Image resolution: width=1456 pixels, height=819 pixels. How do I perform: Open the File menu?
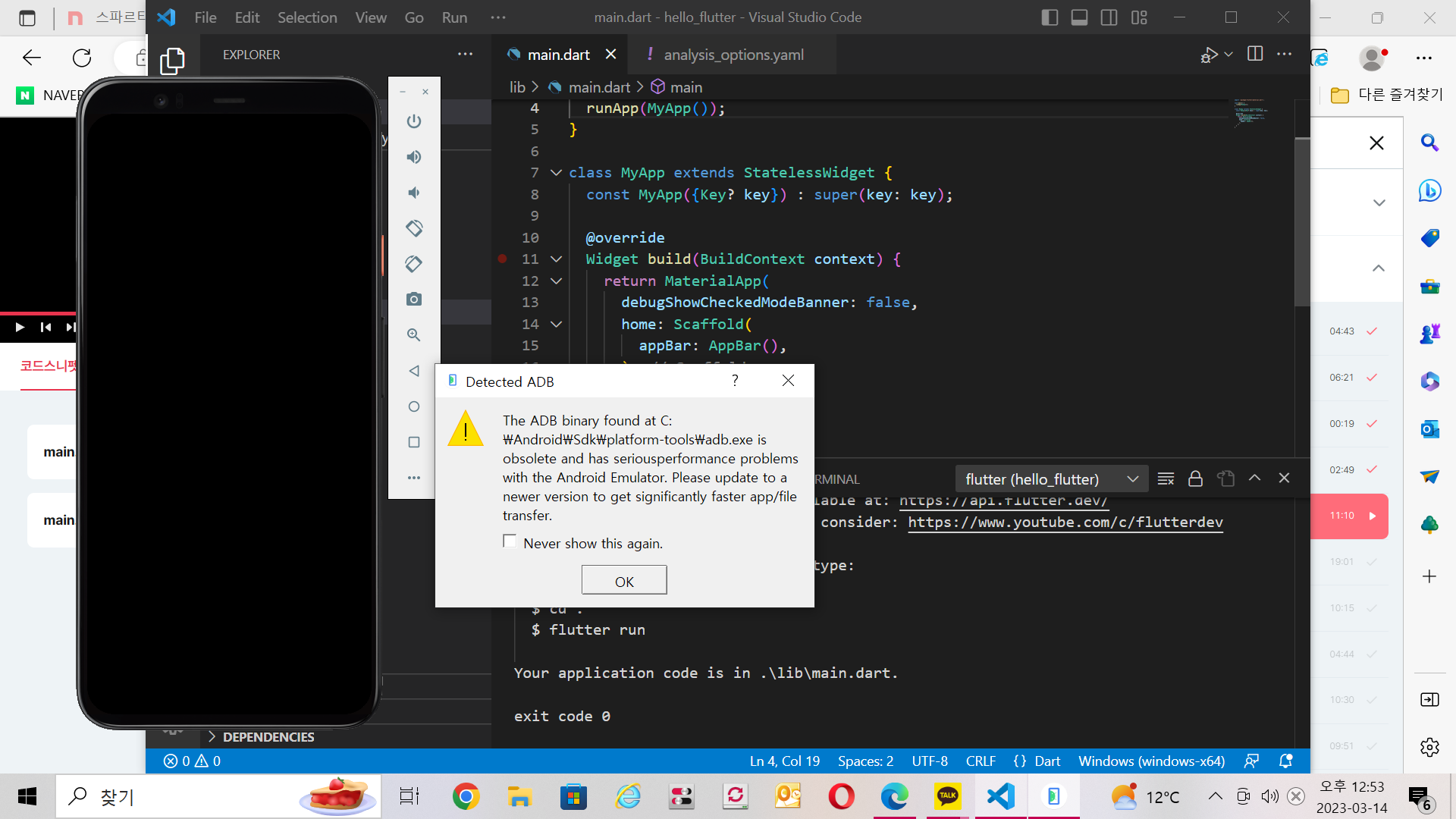point(206,17)
